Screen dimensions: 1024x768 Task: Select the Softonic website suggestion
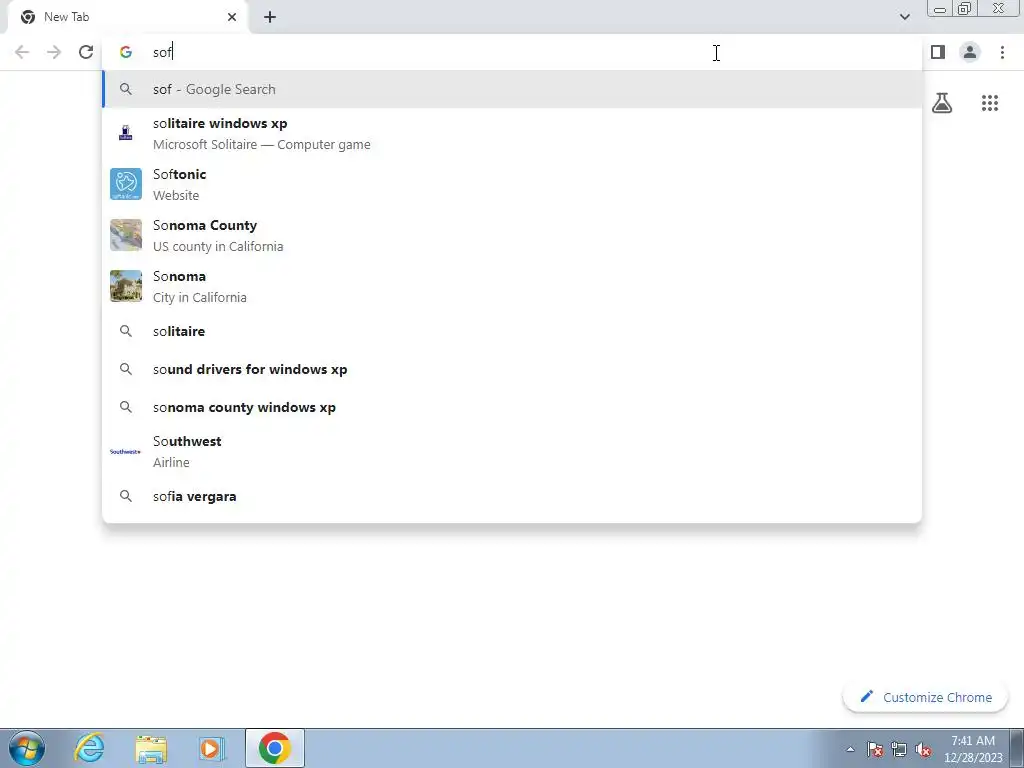click(x=512, y=184)
